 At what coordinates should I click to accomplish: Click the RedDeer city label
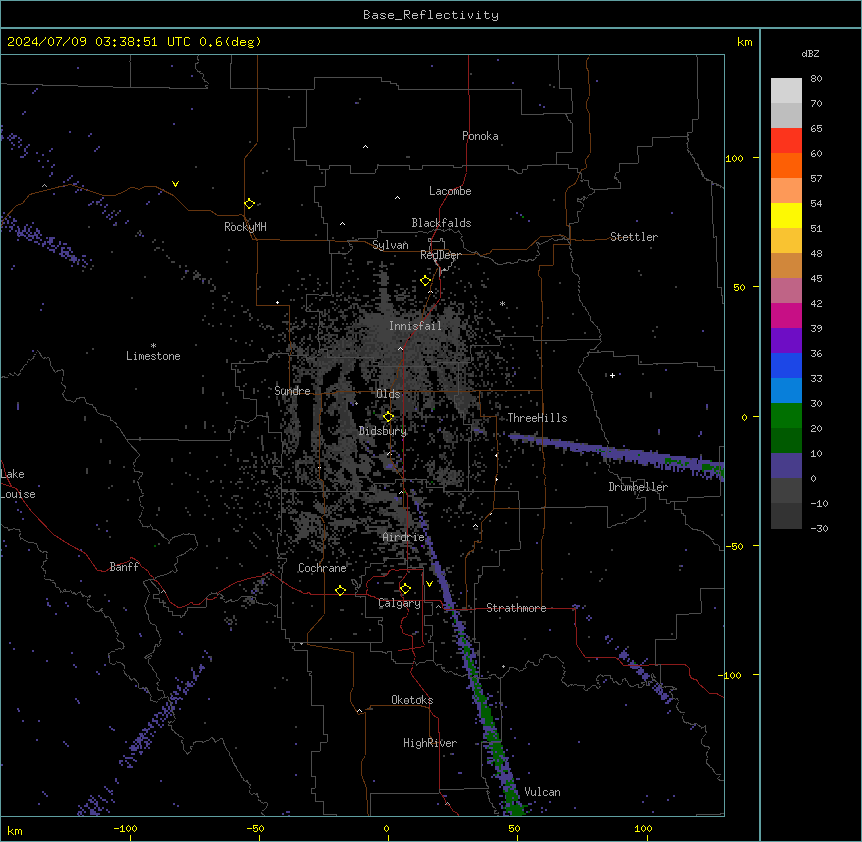click(440, 255)
